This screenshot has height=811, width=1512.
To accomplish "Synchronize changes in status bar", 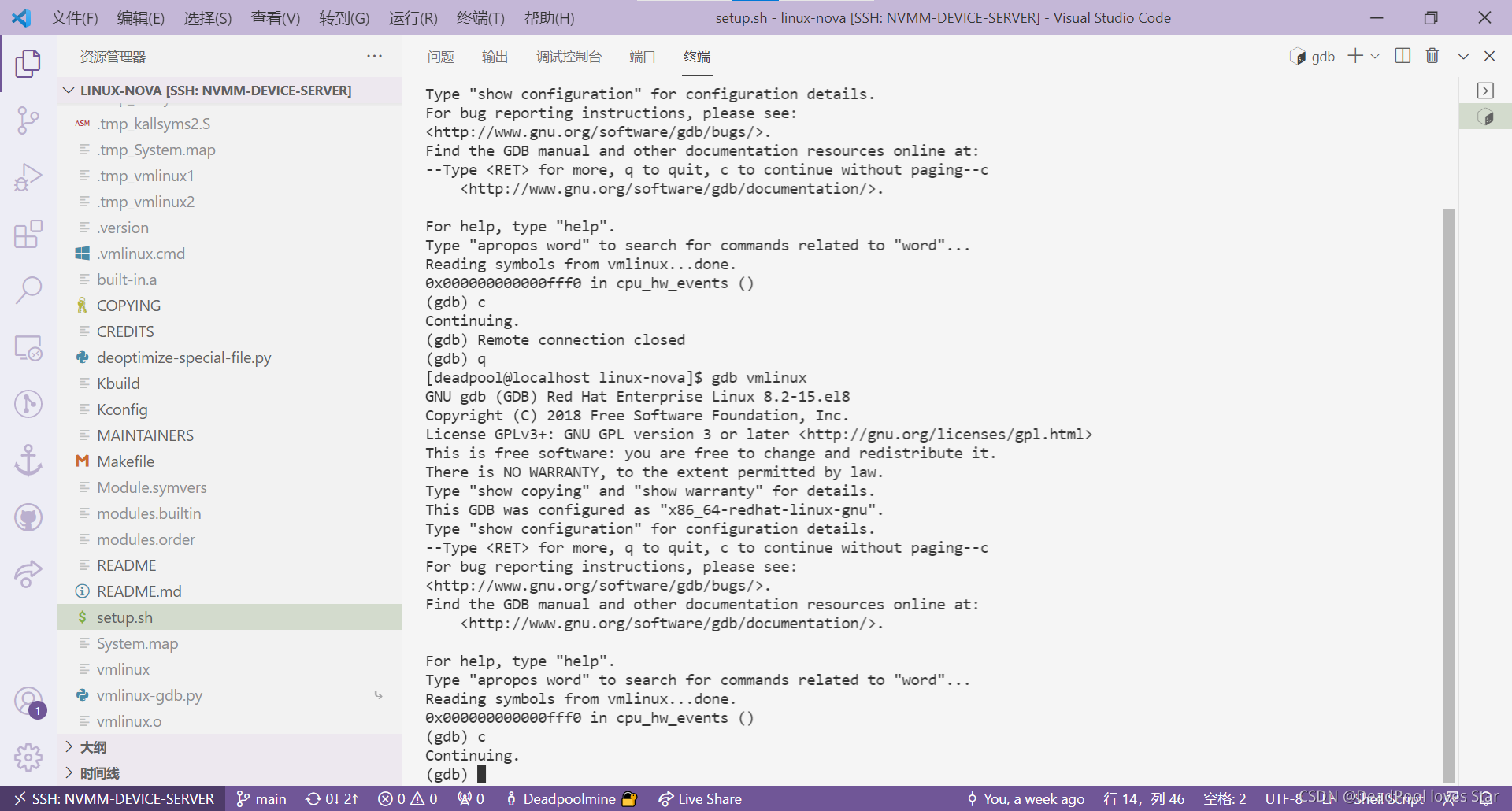I will 332,798.
